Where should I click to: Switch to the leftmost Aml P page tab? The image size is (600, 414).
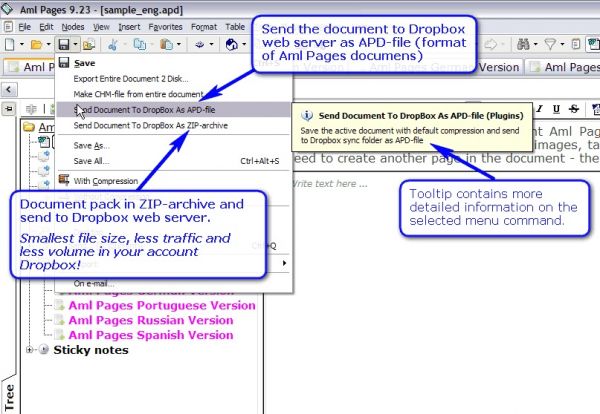click(x=29, y=67)
